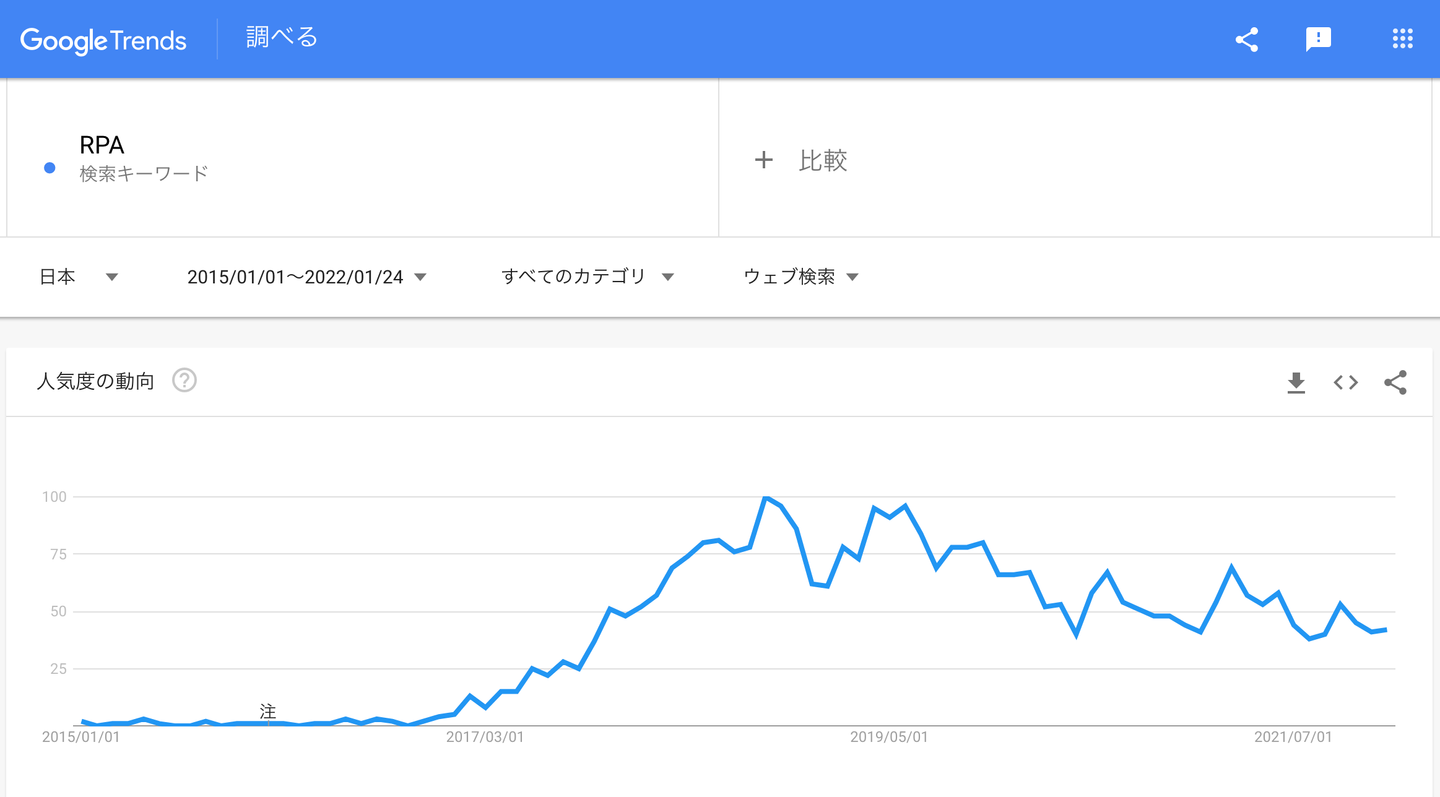This screenshot has height=797, width=1440.
Task: Share this page via header share icon
Action: click(x=1246, y=40)
